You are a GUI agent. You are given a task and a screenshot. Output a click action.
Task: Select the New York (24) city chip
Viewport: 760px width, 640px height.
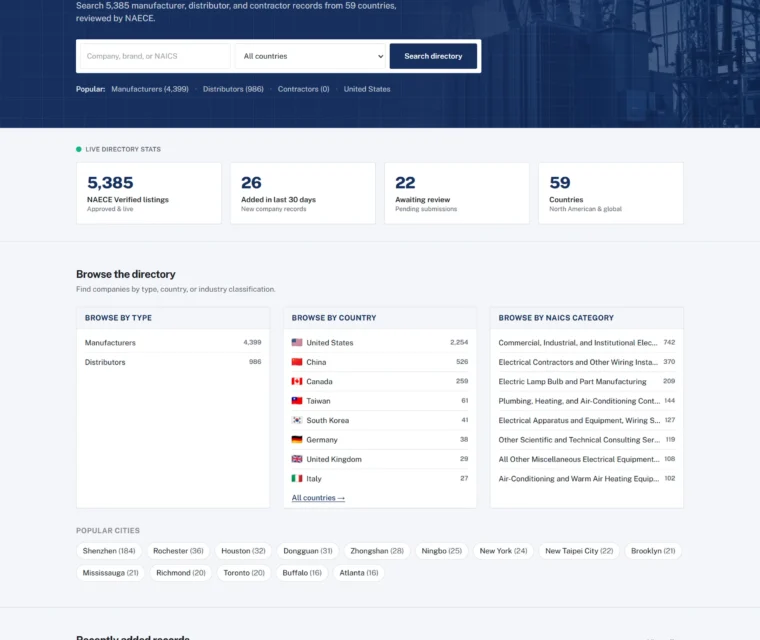coord(504,551)
